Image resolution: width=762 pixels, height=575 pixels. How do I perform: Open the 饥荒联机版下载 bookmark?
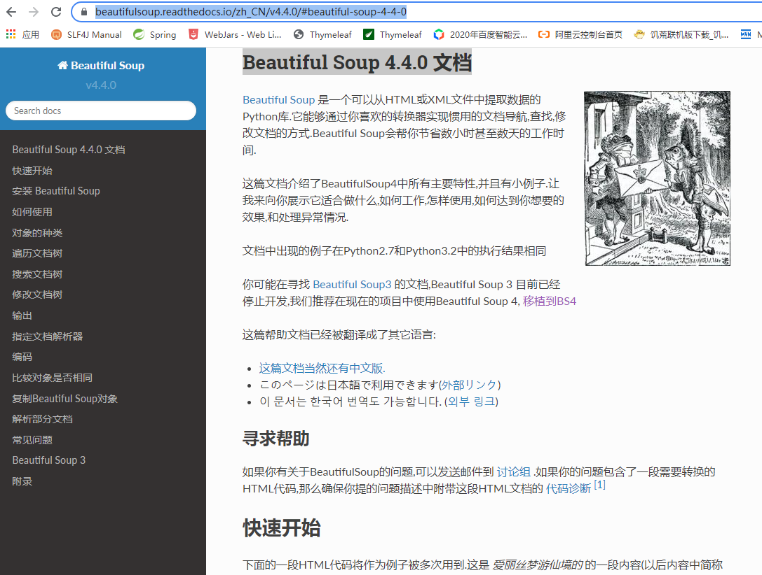click(681, 35)
